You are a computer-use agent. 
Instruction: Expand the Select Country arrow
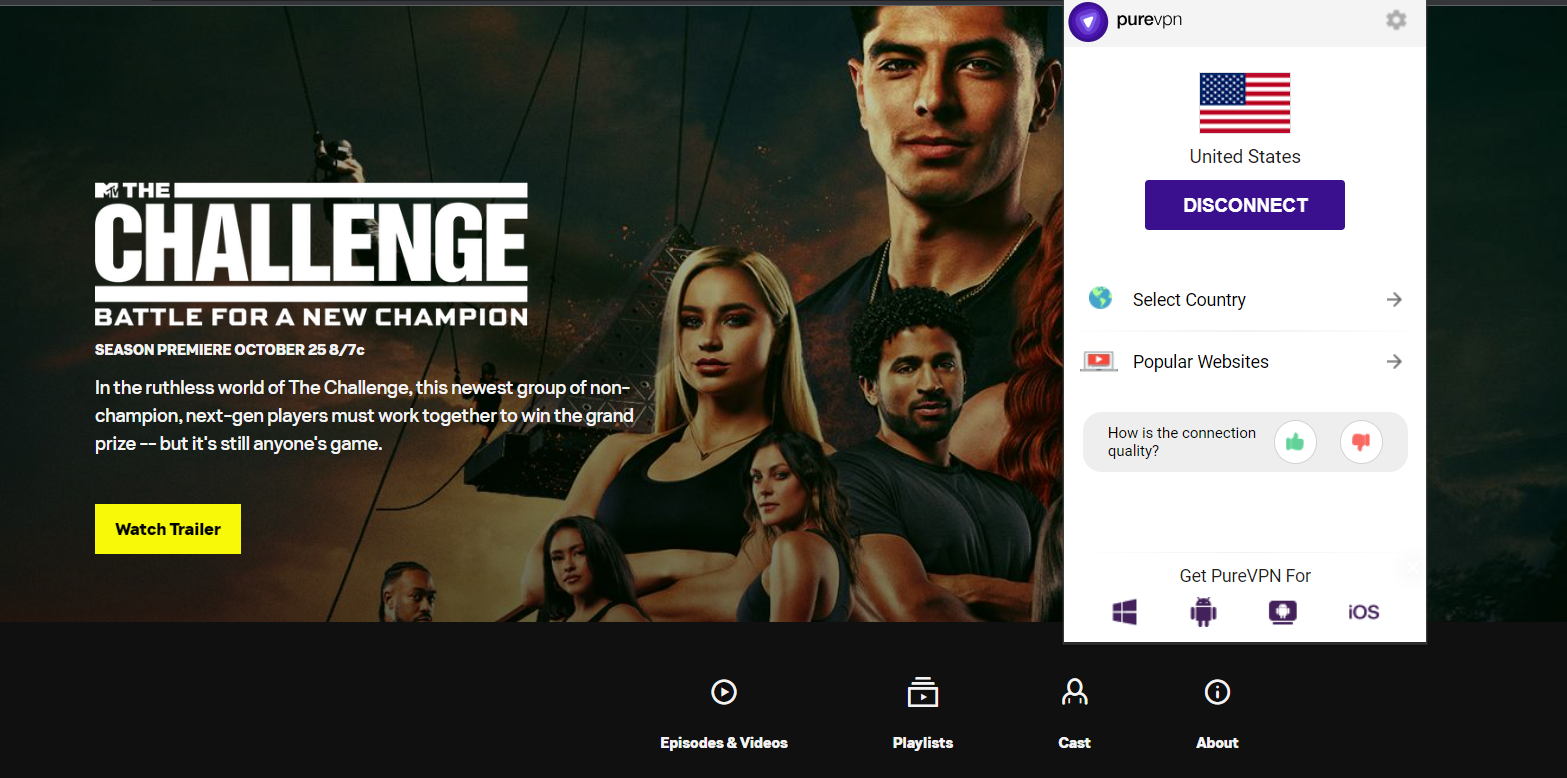point(1394,299)
